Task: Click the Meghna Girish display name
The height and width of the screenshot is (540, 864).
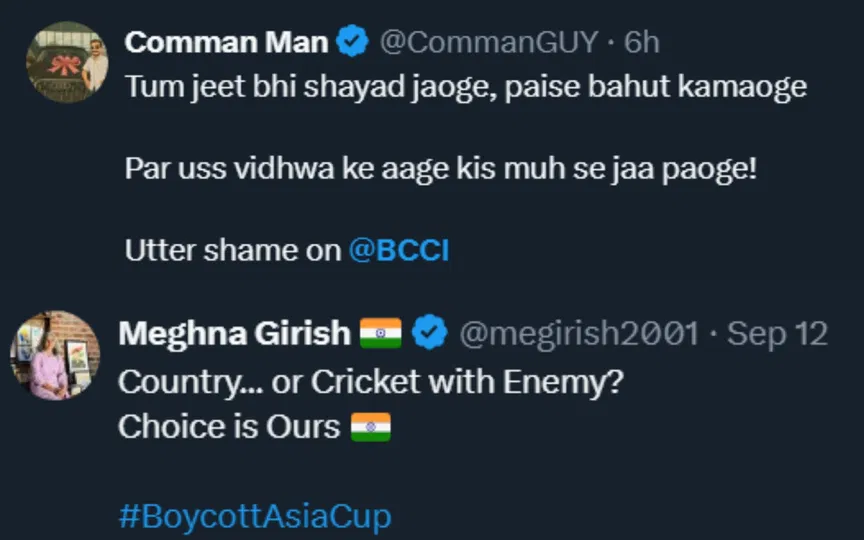Action: pos(235,333)
